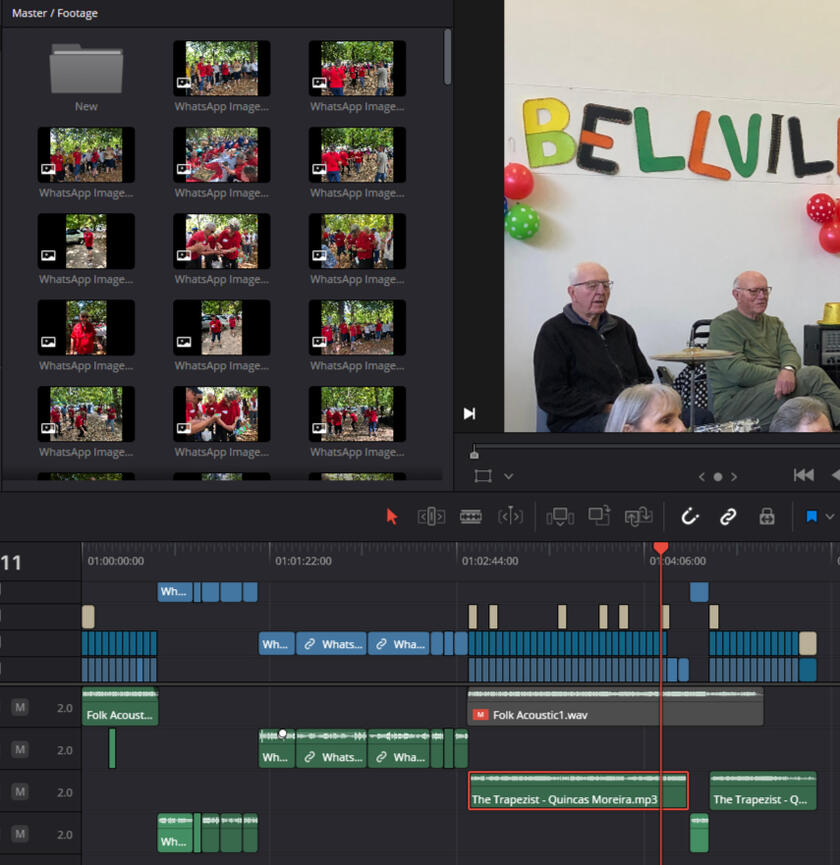Click the Replace Clip icon

point(639,517)
